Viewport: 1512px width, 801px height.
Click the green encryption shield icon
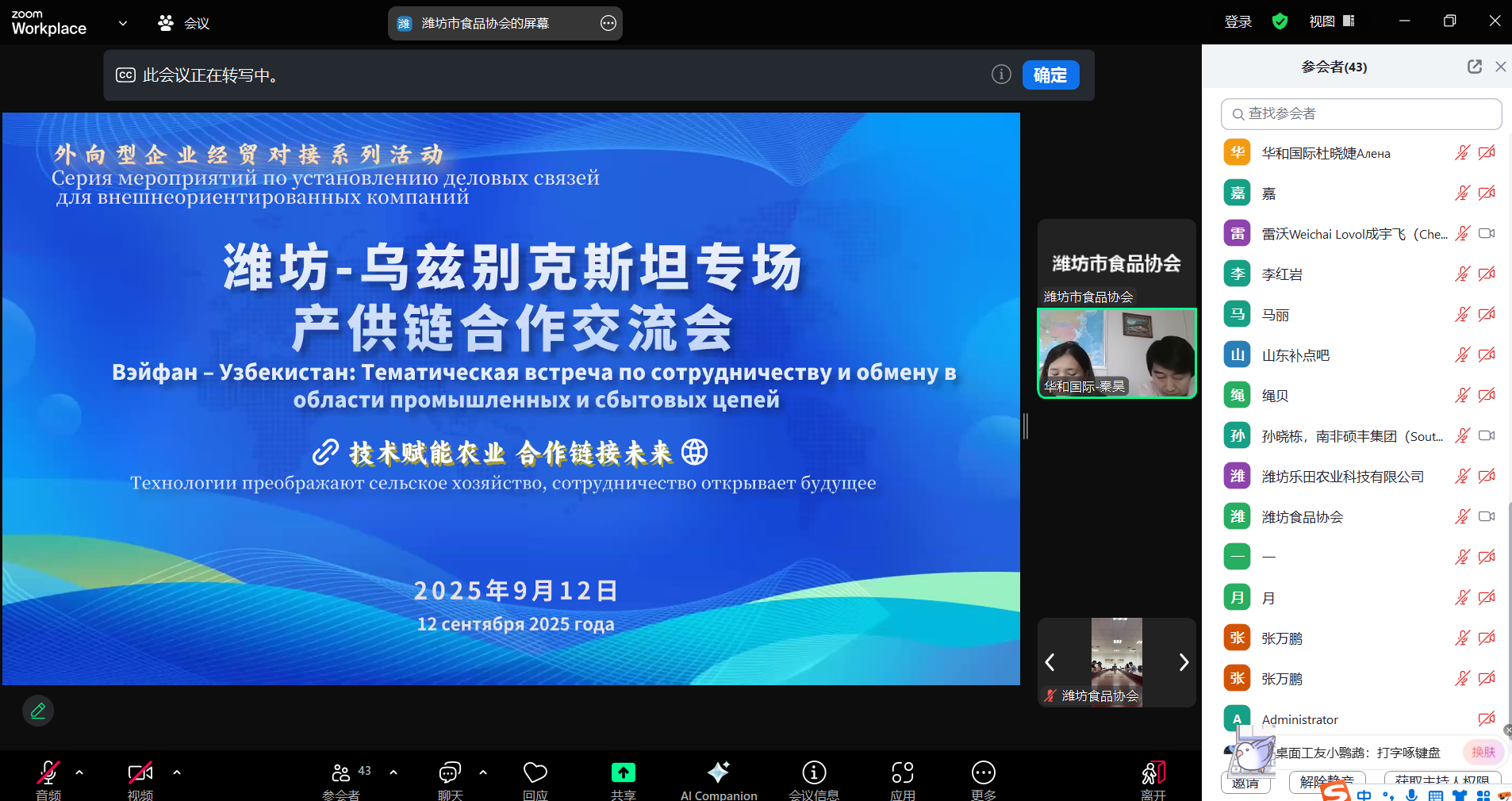[x=1280, y=21]
